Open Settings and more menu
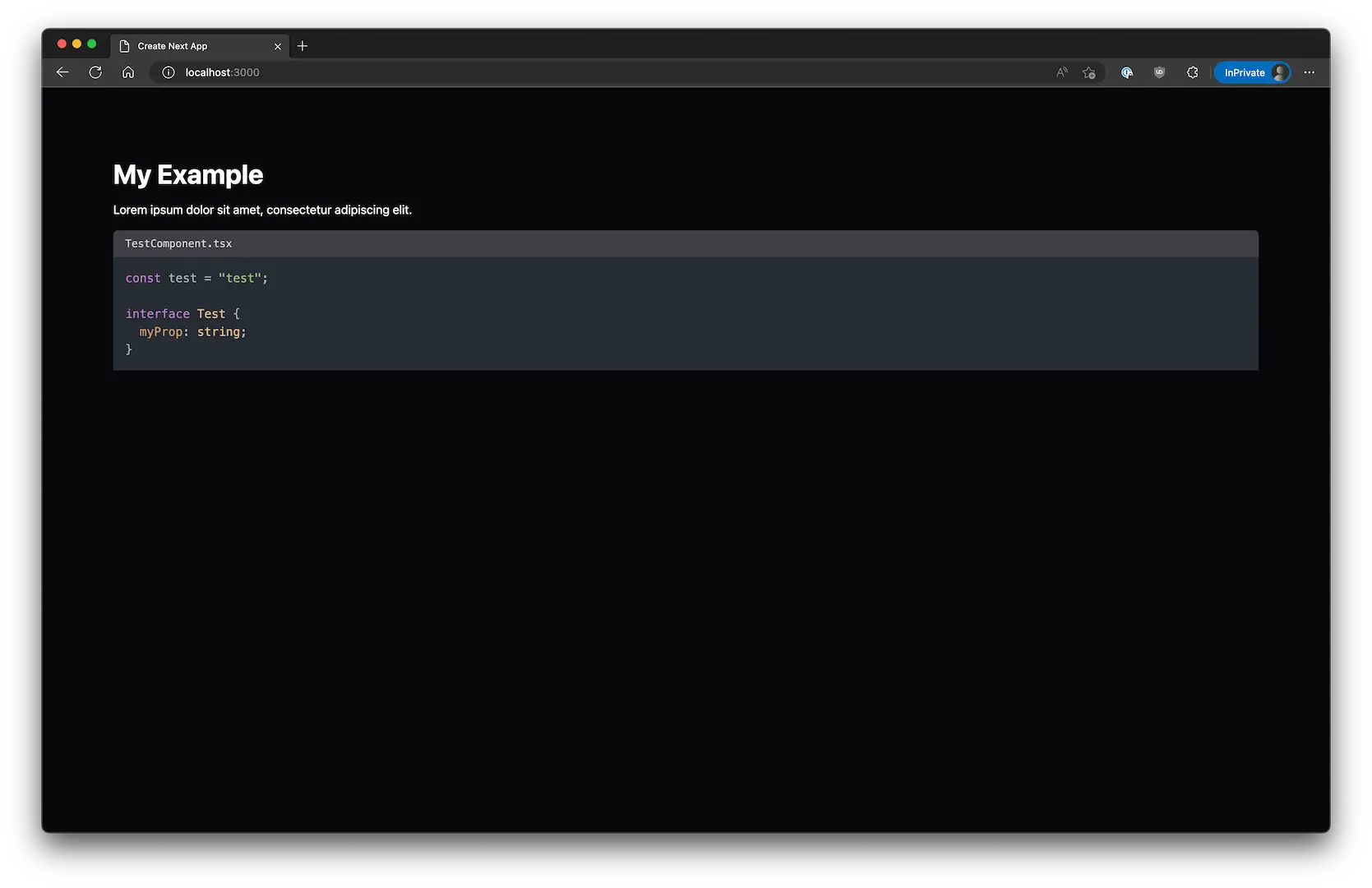Image resolution: width=1372 pixels, height=888 pixels. click(x=1309, y=72)
